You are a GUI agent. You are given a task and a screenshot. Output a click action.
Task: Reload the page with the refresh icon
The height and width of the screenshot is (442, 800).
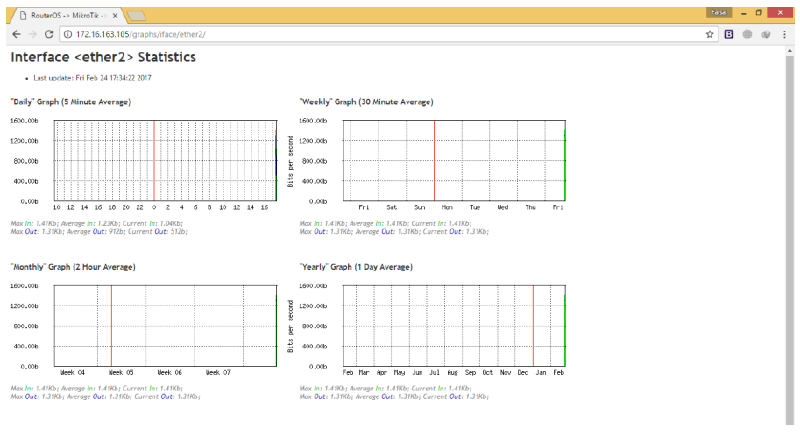[49, 34]
